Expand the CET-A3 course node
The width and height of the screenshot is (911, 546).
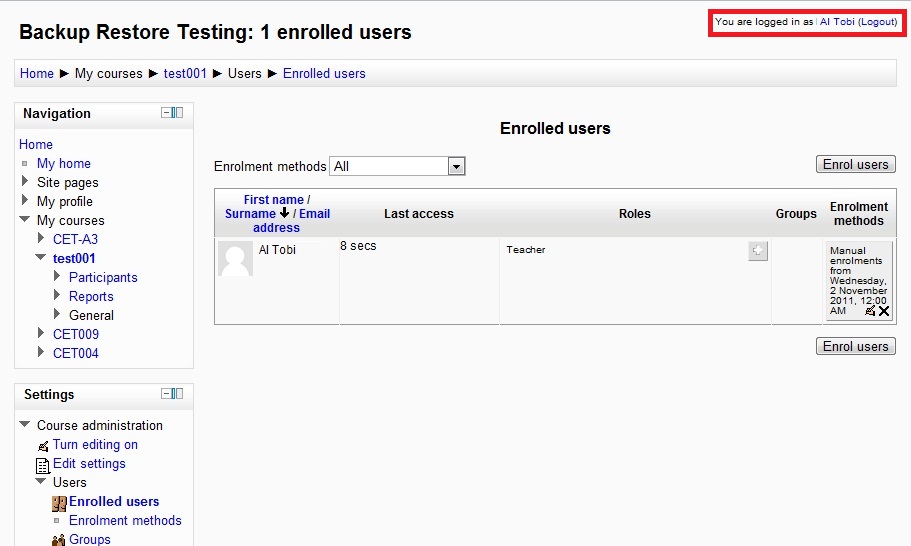41,238
